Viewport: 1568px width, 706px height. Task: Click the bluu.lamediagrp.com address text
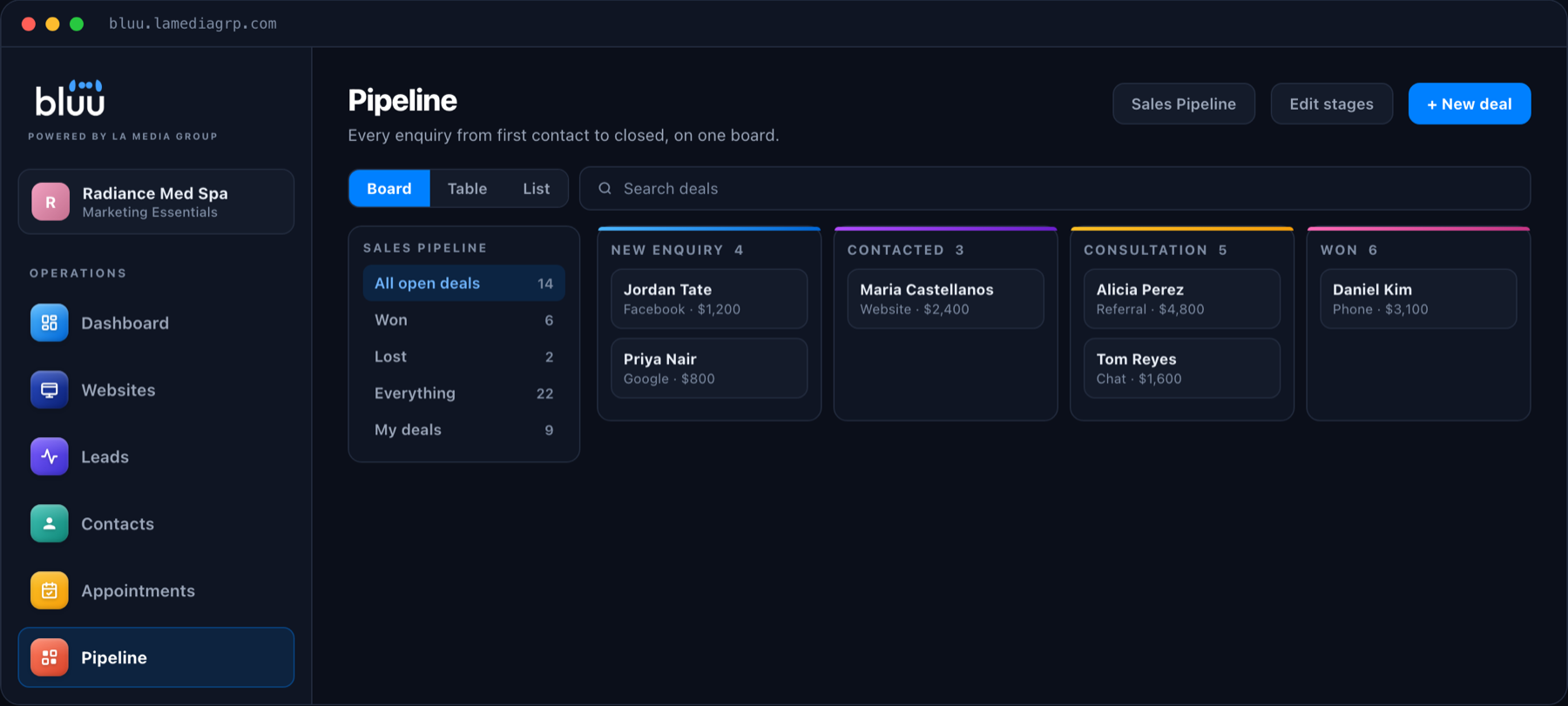click(193, 24)
